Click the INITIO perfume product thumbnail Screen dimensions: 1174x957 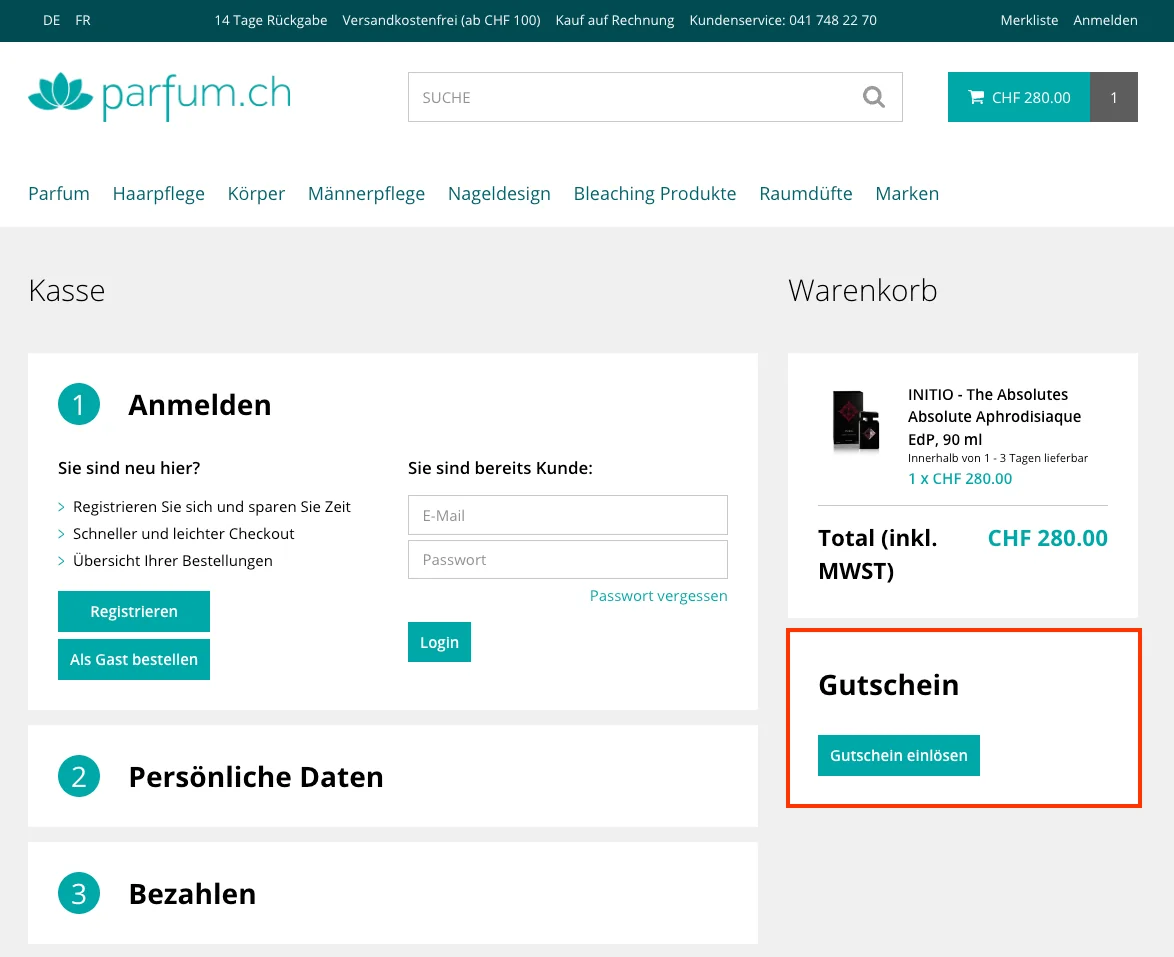pyautogui.click(x=855, y=422)
